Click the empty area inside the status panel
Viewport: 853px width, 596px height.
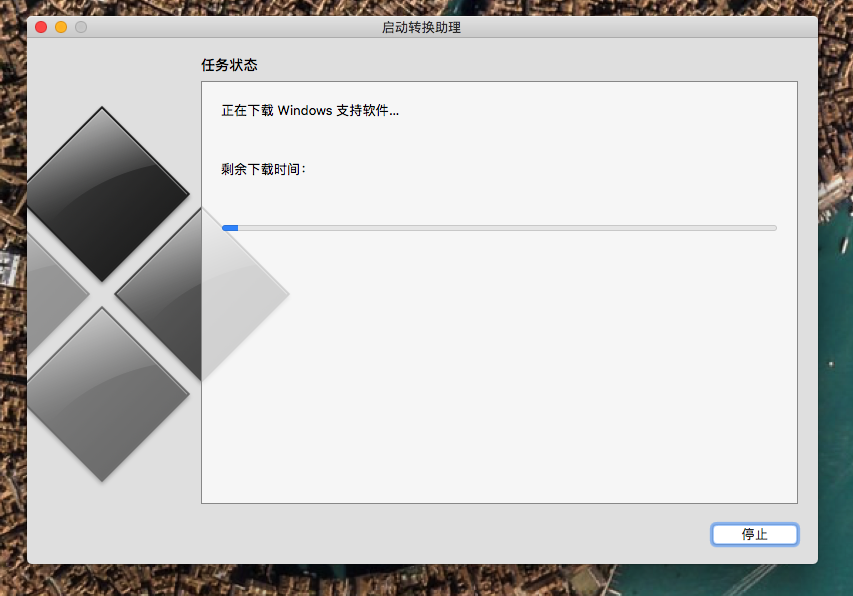tap(500, 380)
